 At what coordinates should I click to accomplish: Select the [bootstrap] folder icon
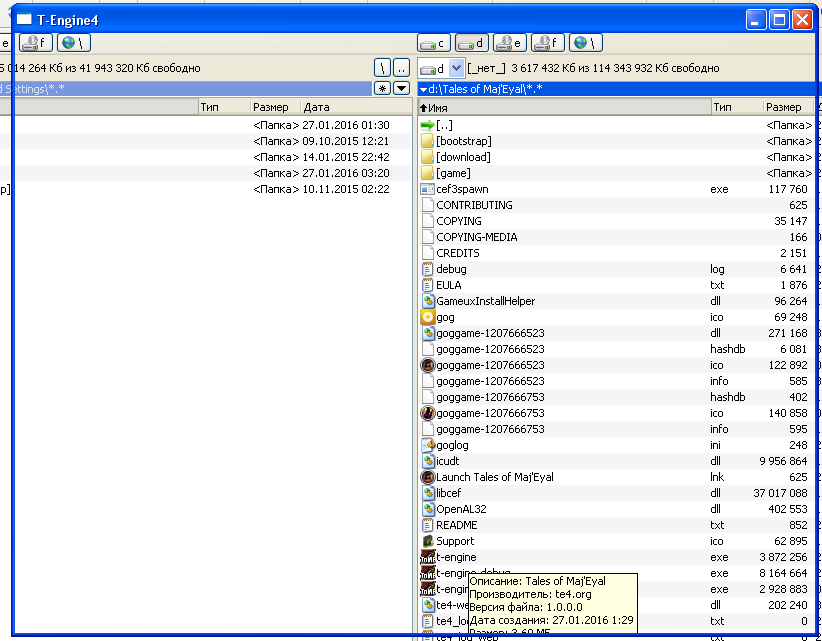pos(428,141)
